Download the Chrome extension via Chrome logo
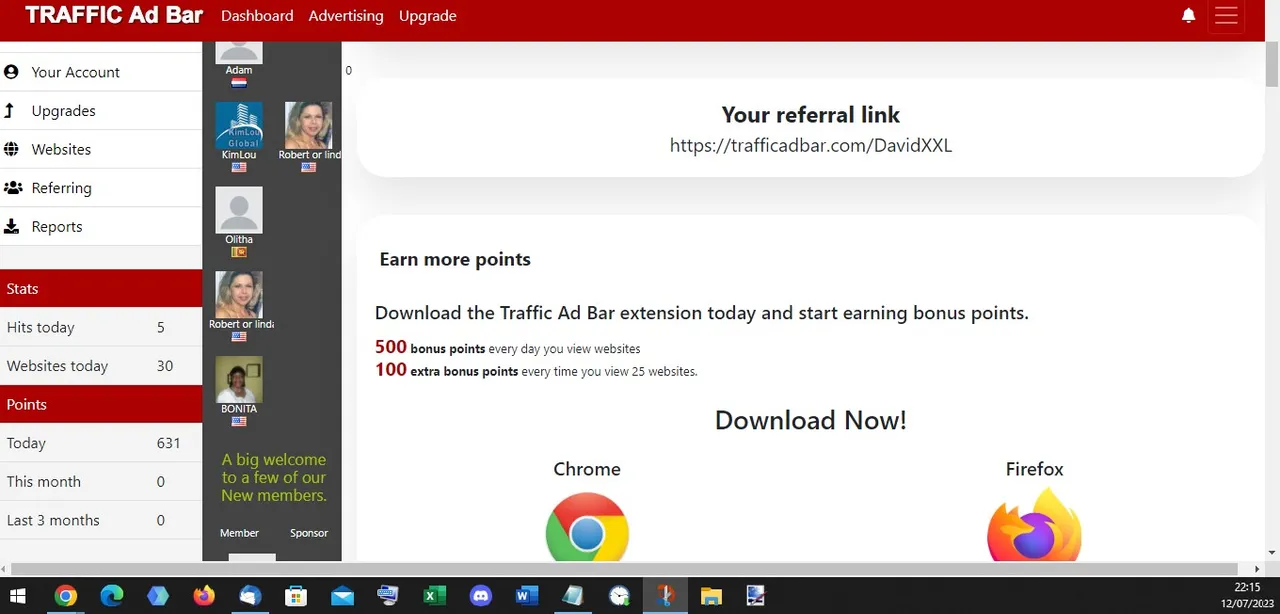The width and height of the screenshot is (1280, 614). [x=587, y=527]
